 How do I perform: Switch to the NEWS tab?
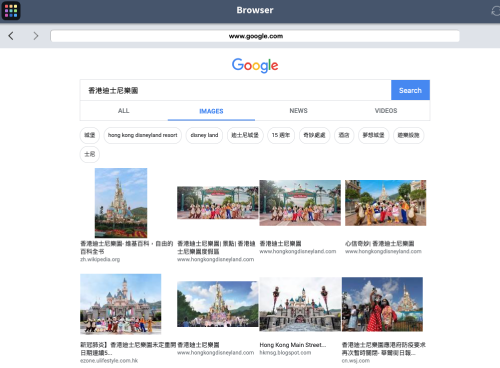pos(298,111)
